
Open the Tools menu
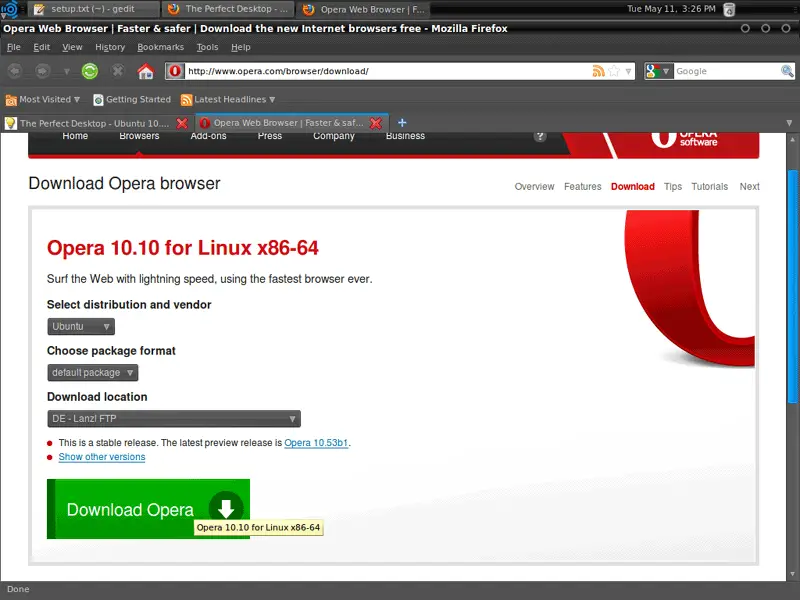[x=207, y=47]
